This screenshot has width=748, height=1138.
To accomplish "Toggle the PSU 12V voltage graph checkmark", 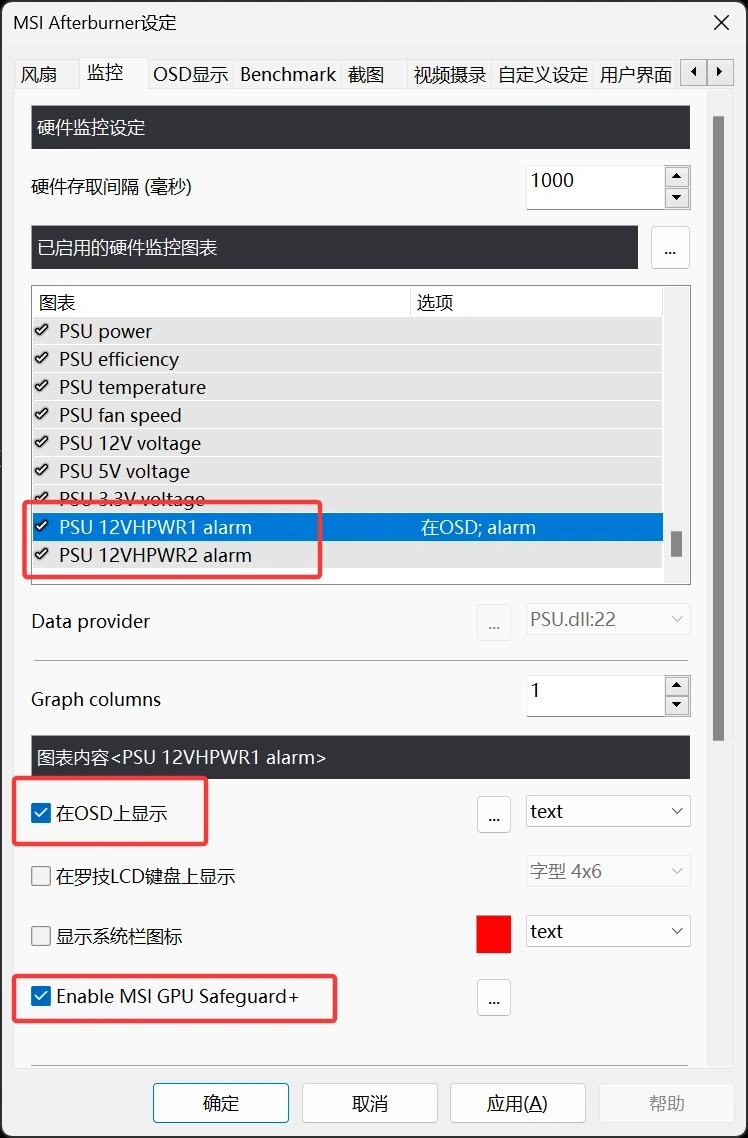I will click(42, 443).
